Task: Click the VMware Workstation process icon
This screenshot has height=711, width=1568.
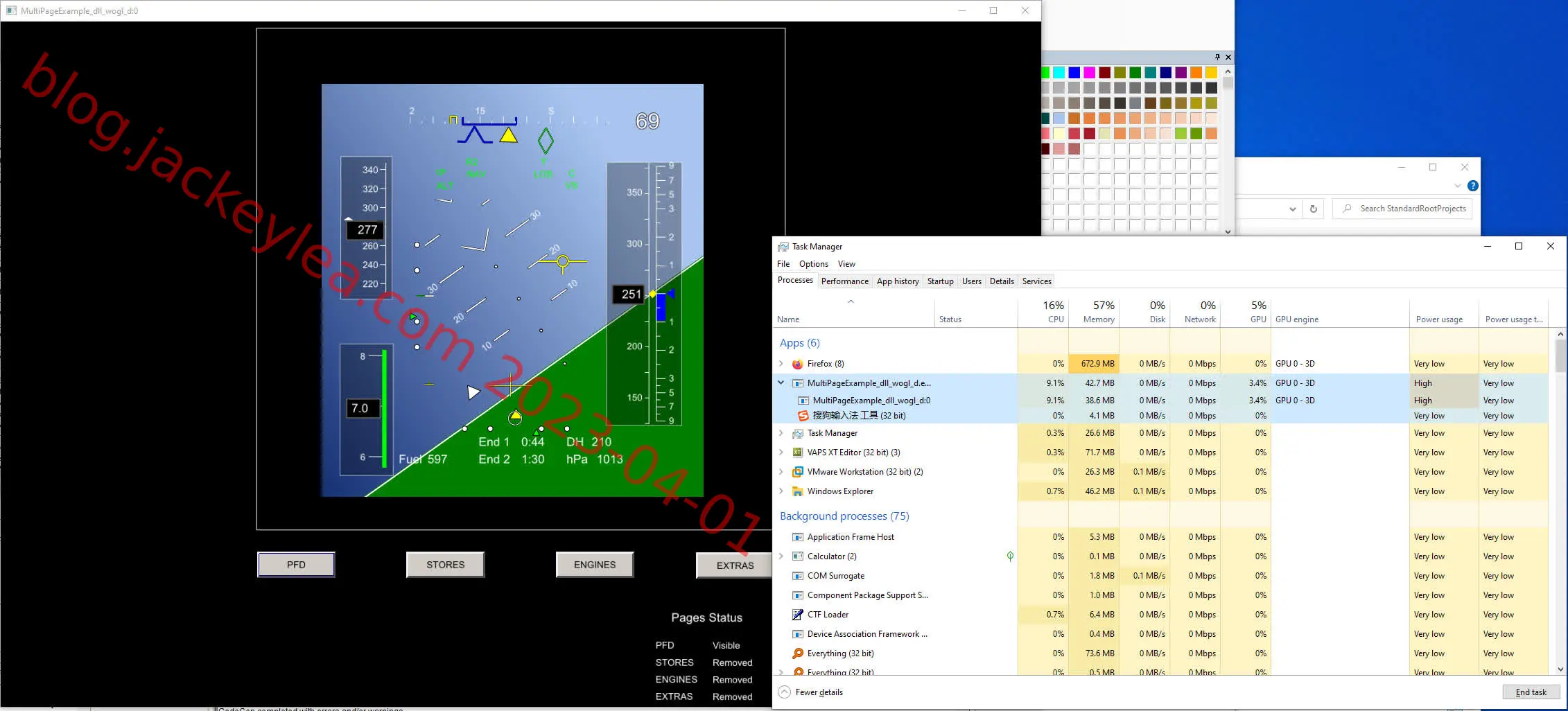Action: pyautogui.click(x=798, y=472)
